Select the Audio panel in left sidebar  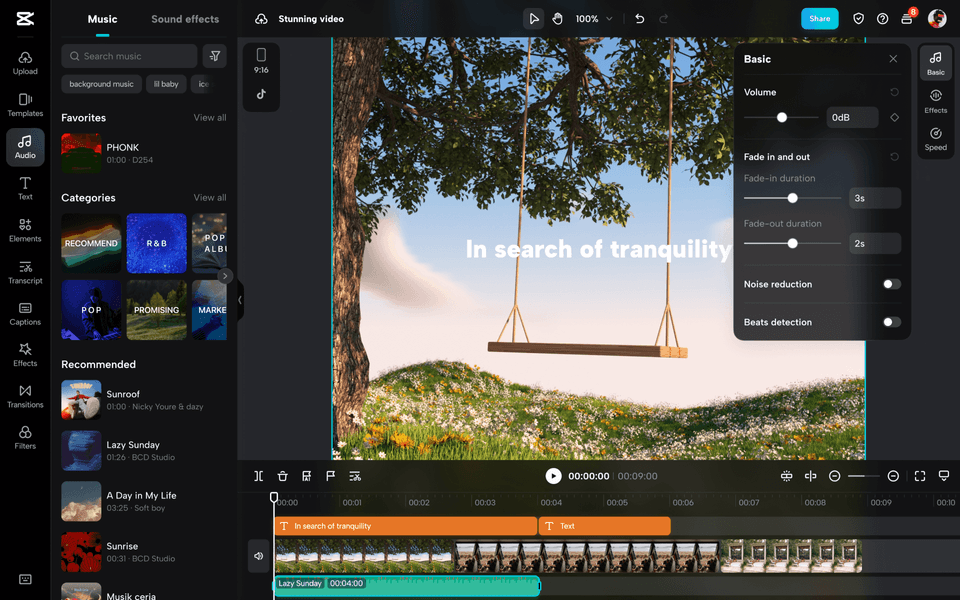25,147
